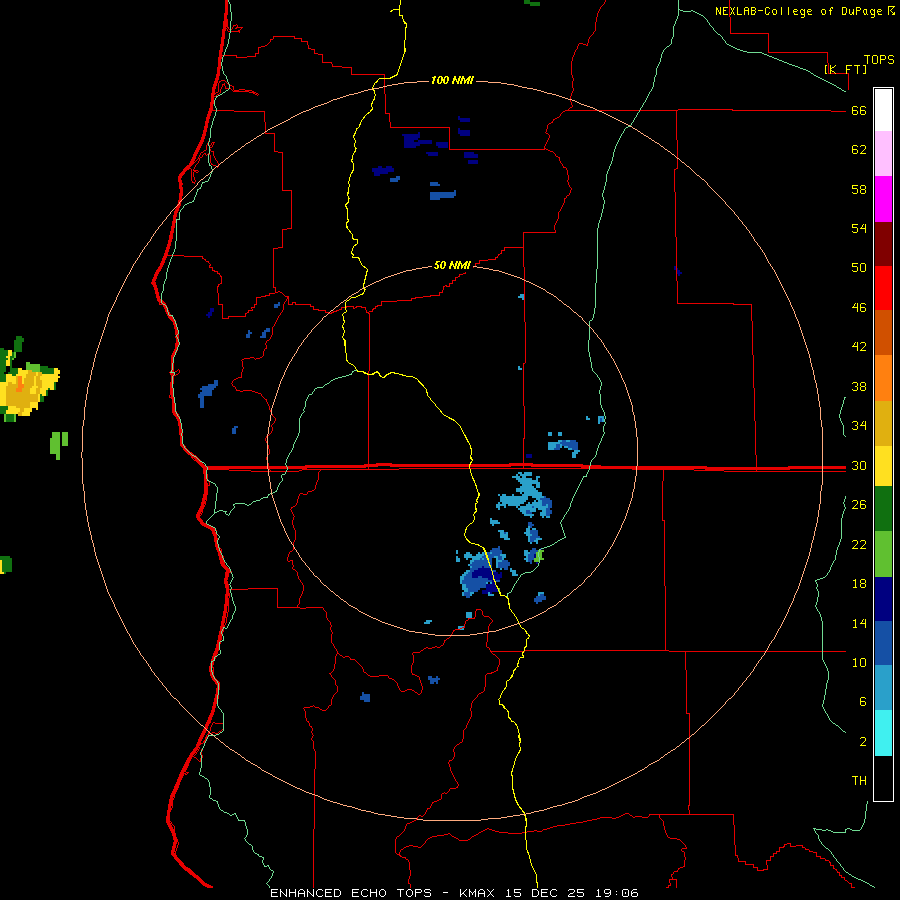Click the medium blue 10-14 color band
900x900 pixels.
(883, 643)
